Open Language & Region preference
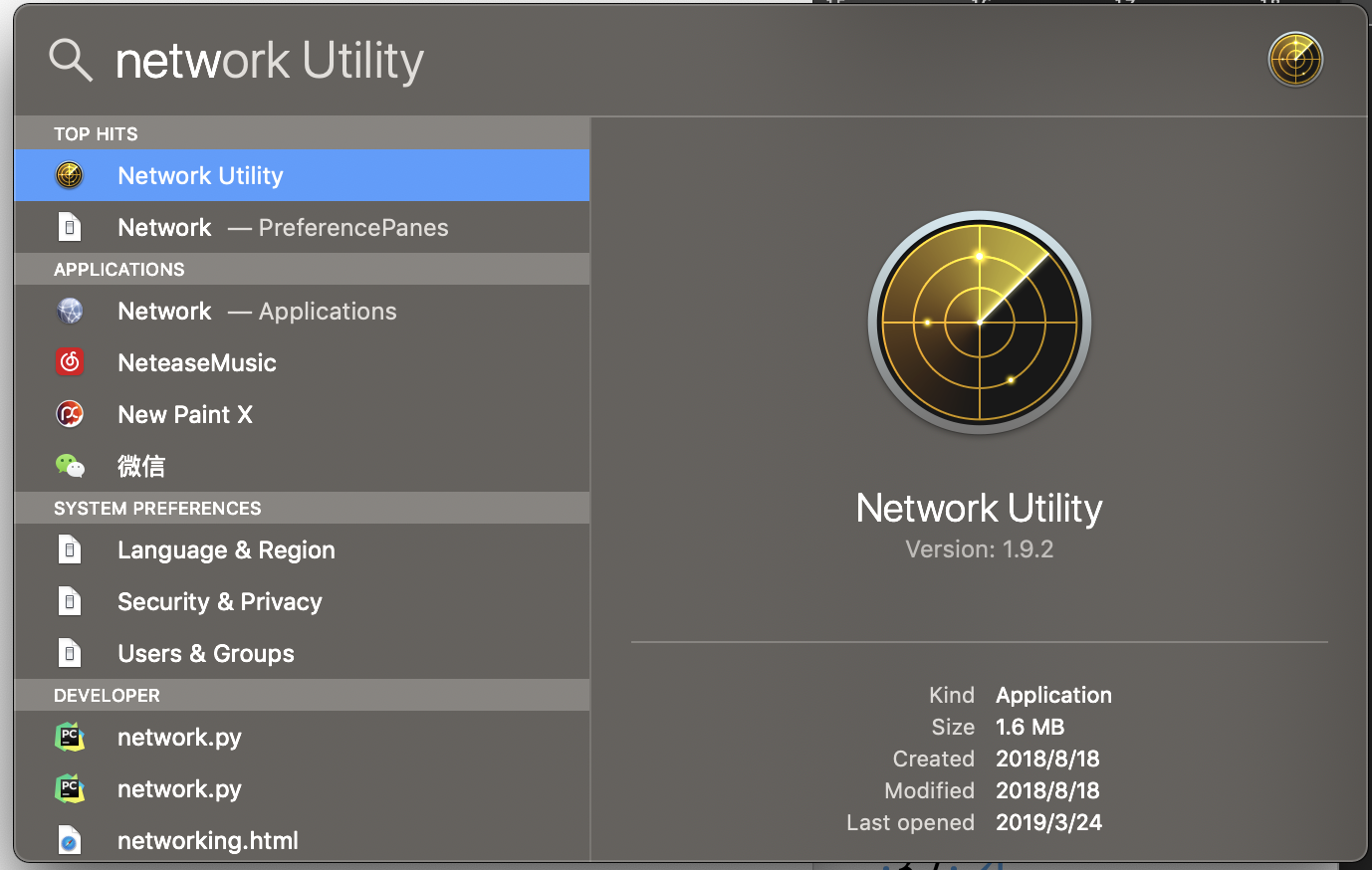 (x=302, y=549)
